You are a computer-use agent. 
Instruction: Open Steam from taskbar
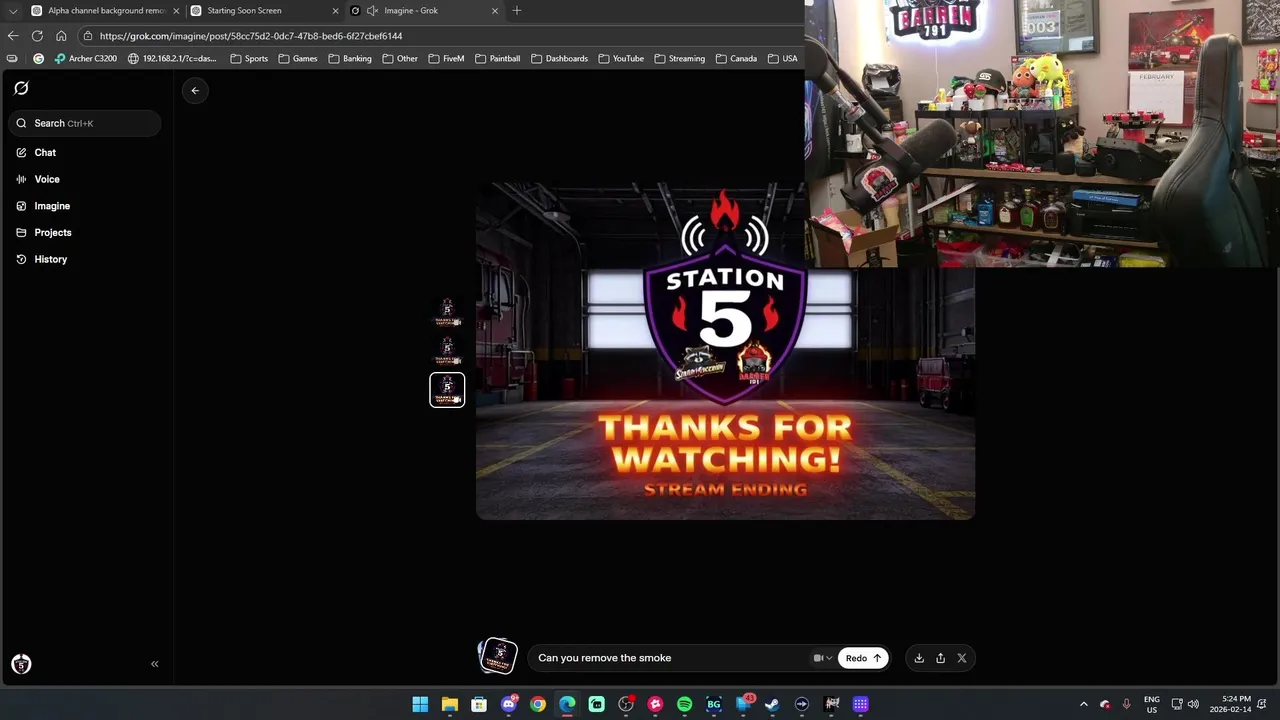(x=772, y=704)
